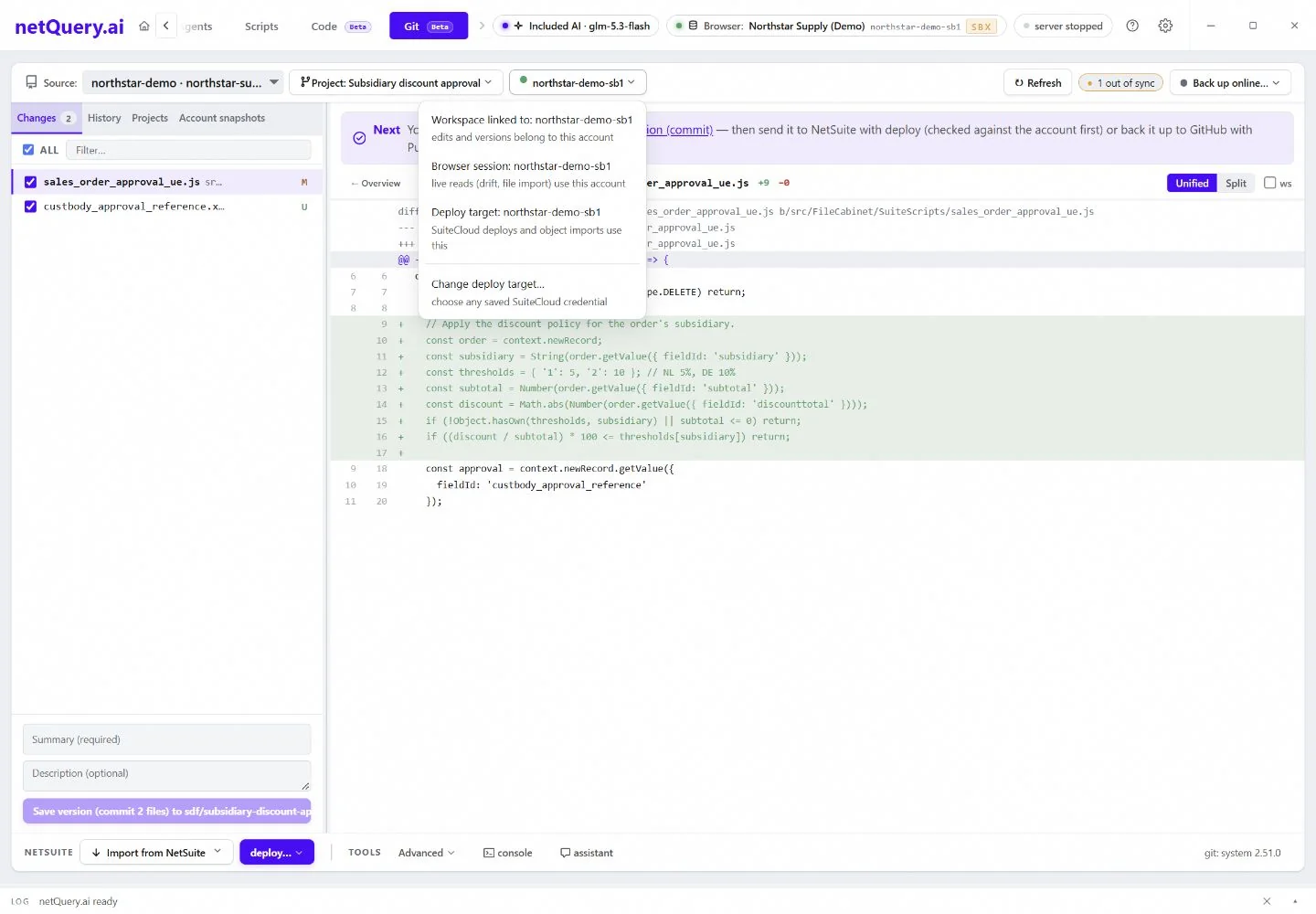The width and height of the screenshot is (1316, 914).
Task: Click the file Filter input
Action: pyautogui.click(x=189, y=150)
